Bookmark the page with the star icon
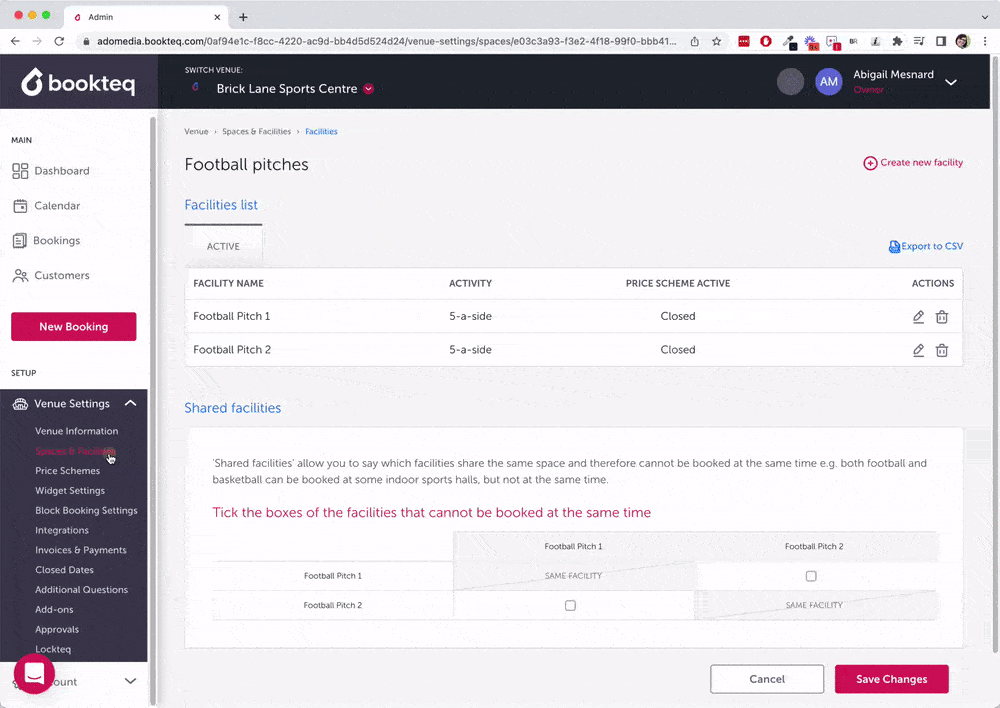Screen dimensions: 1000x708 [717, 41]
